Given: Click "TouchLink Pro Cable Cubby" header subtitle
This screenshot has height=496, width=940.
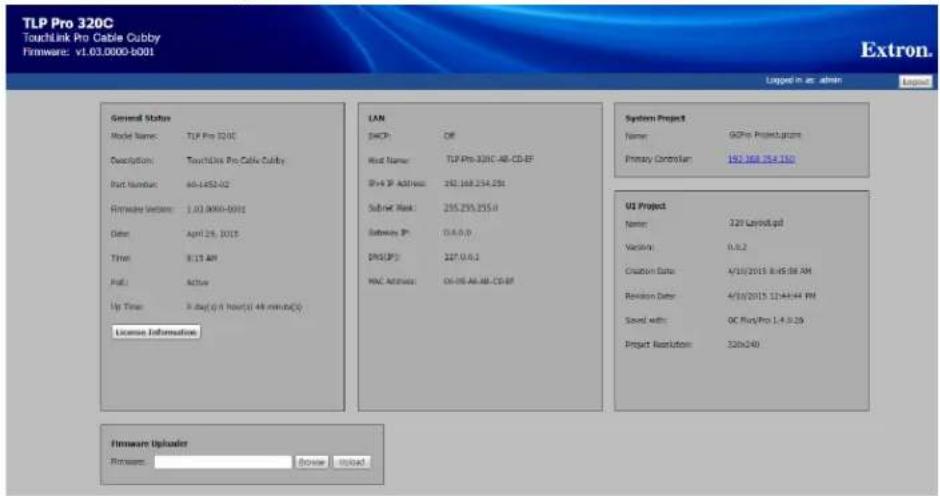Looking at the screenshot, I should click(92, 38).
